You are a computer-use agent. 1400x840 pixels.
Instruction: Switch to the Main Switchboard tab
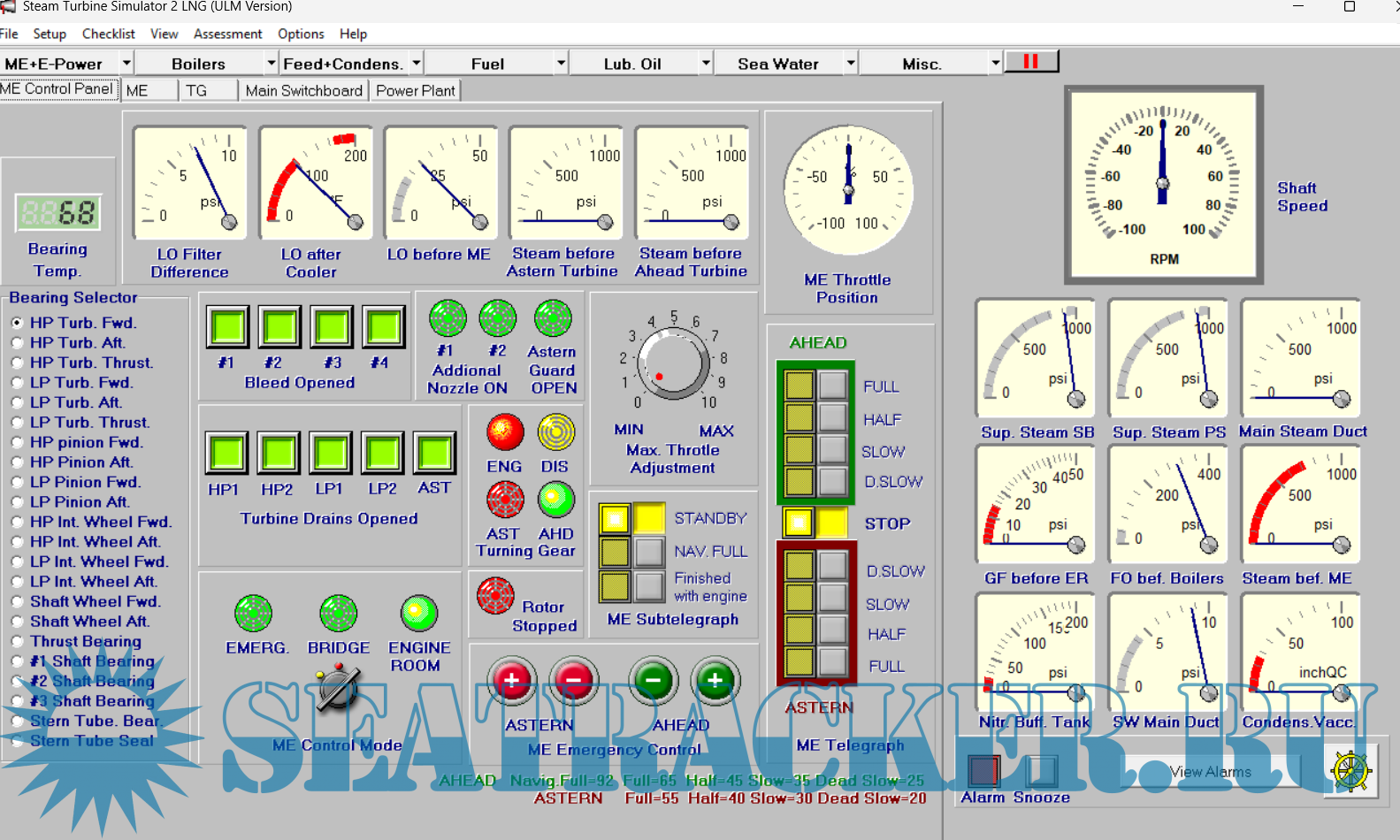[x=303, y=90]
